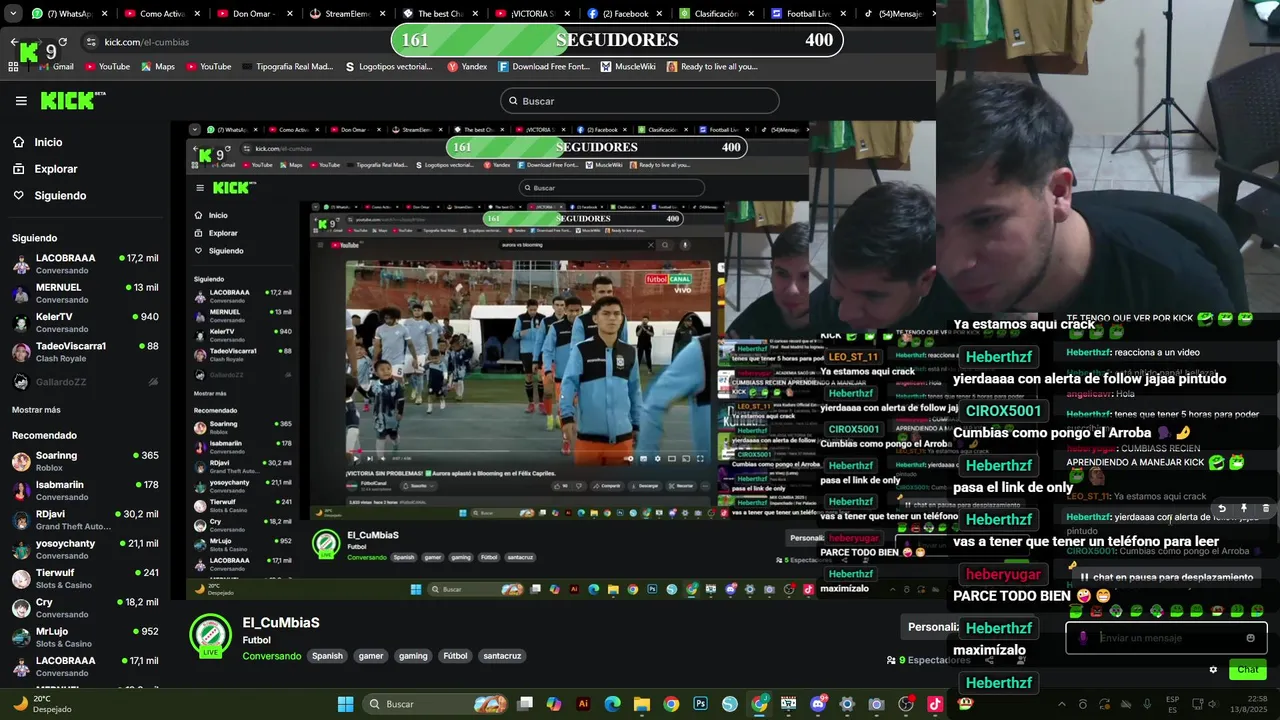The height and width of the screenshot is (720, 1280).
Task: Click the green KICK logo
Action: click(x=72, y=100)
